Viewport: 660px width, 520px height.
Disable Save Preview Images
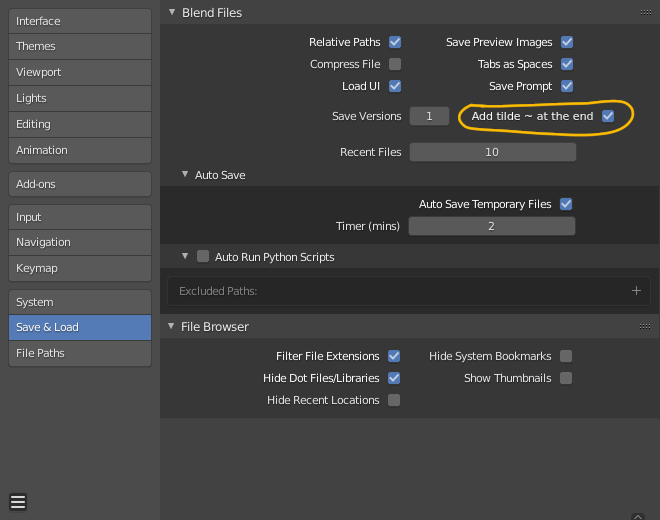567,42
